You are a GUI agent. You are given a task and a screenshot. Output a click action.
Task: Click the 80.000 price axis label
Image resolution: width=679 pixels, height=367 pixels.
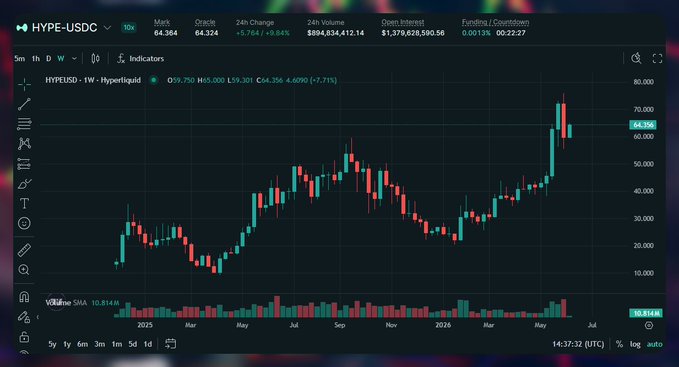click(x=643, y=82)
